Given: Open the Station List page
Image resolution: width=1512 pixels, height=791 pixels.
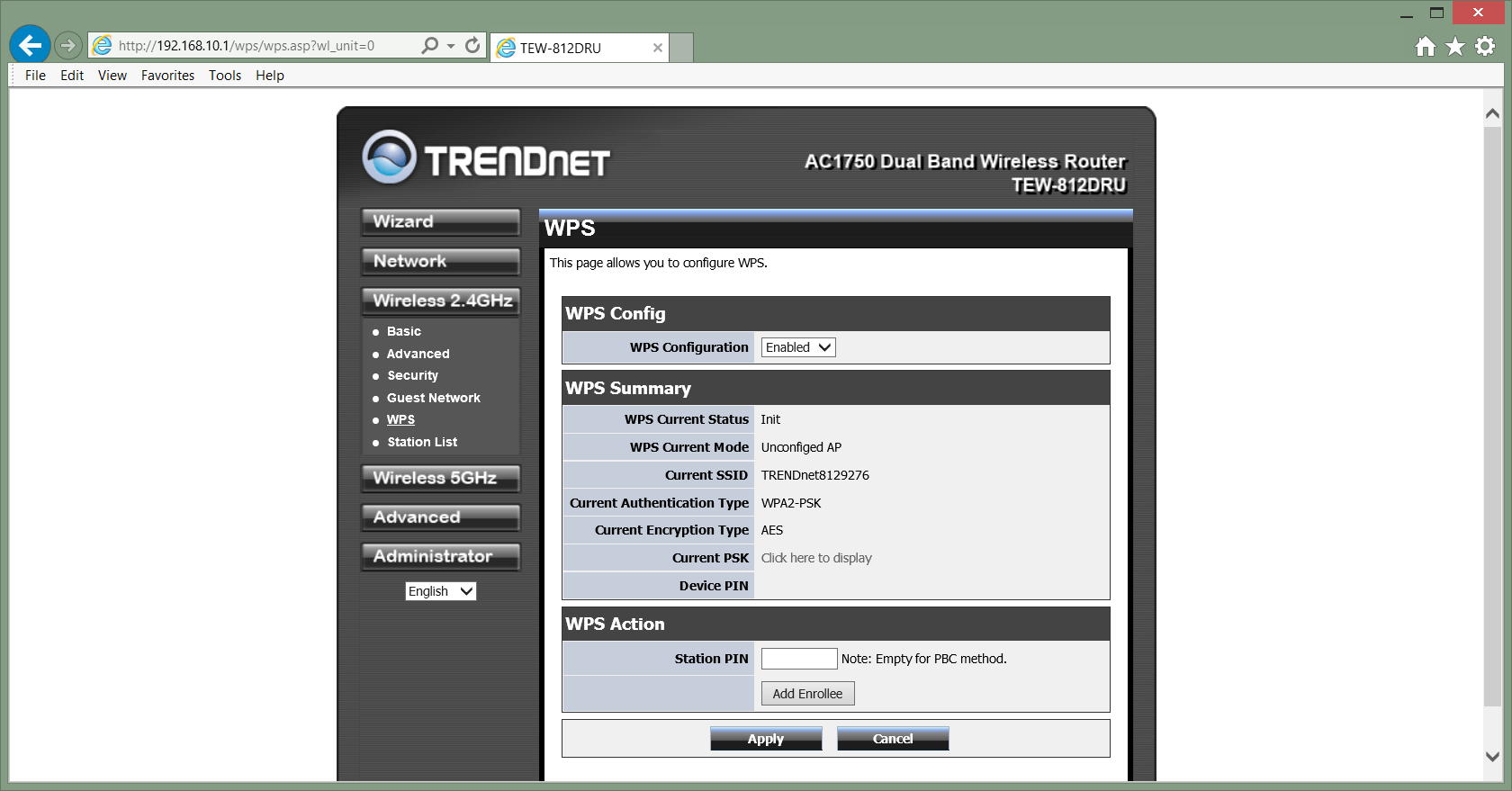Looking at the screenshot, I should tap(422, 442).
